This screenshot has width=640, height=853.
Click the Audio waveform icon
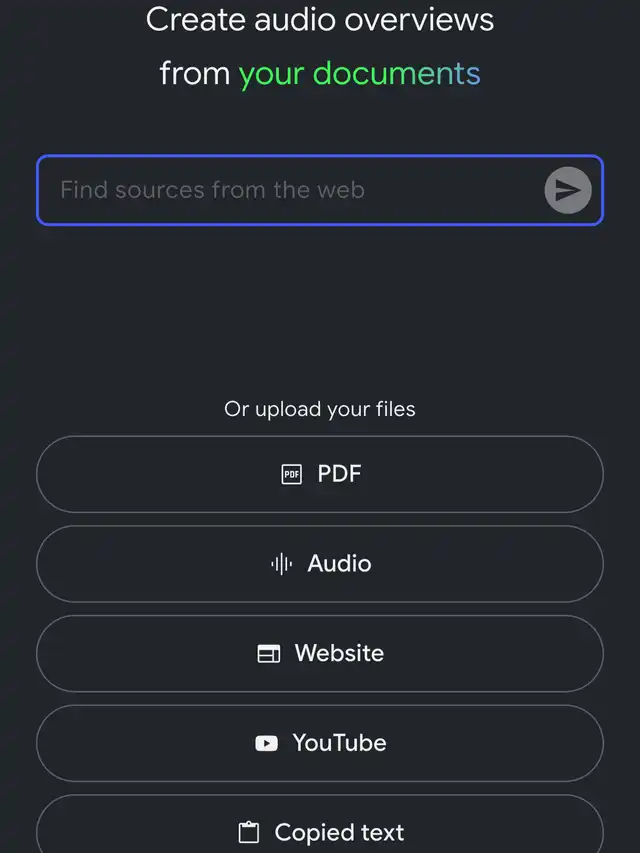(282, 564)
